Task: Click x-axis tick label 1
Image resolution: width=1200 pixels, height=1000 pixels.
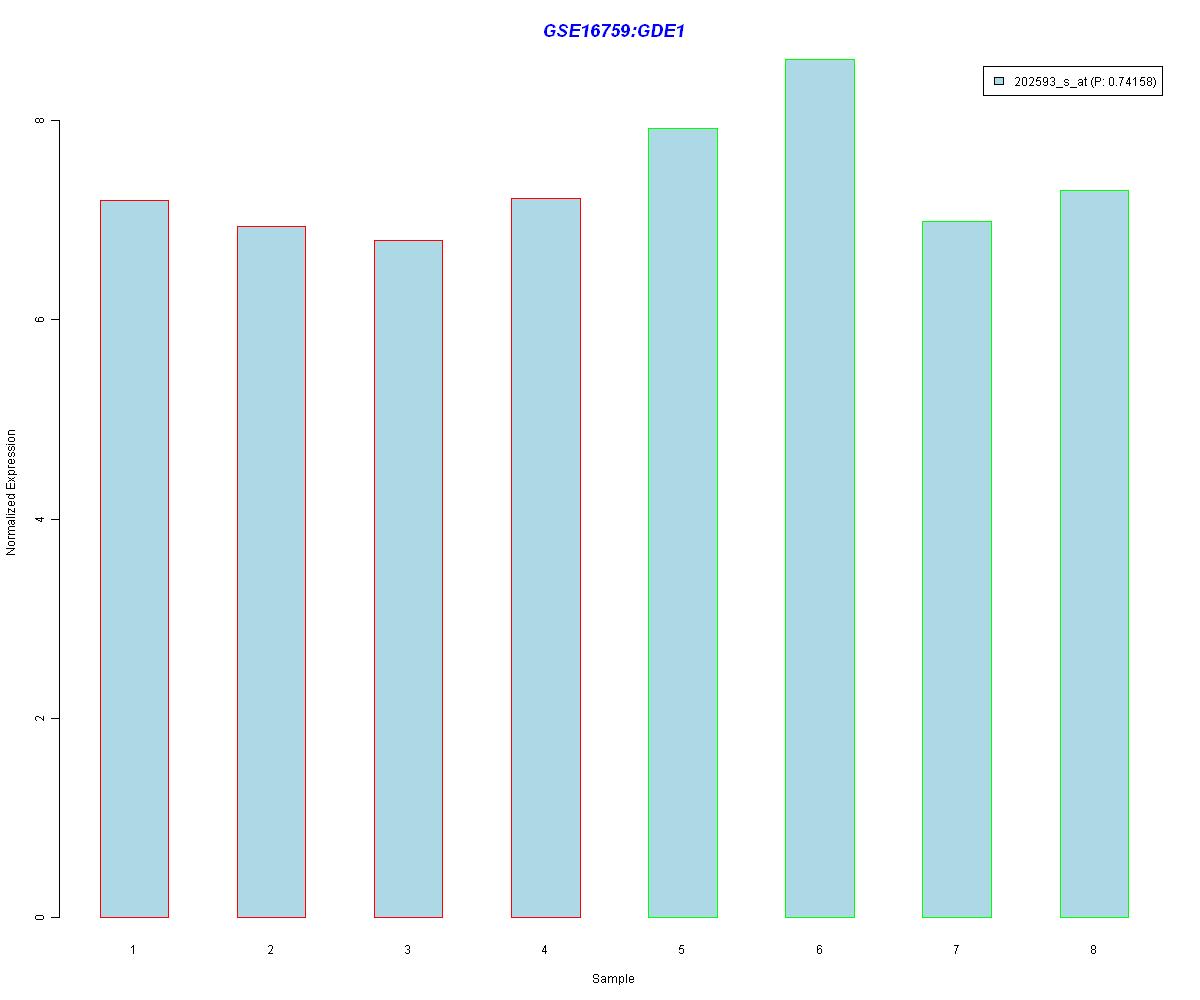Action: click(x=133, y=949)
